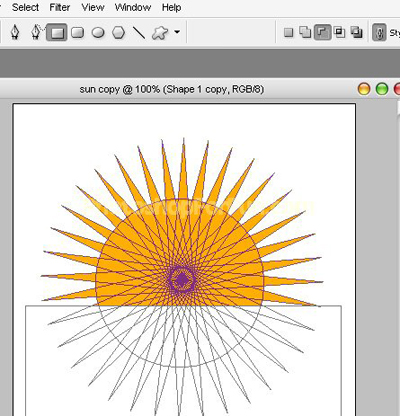Screen dimensions: 400x416
Task: Enable Add to shape area mode
Action: pyautogui.click(x=305, y=32)
